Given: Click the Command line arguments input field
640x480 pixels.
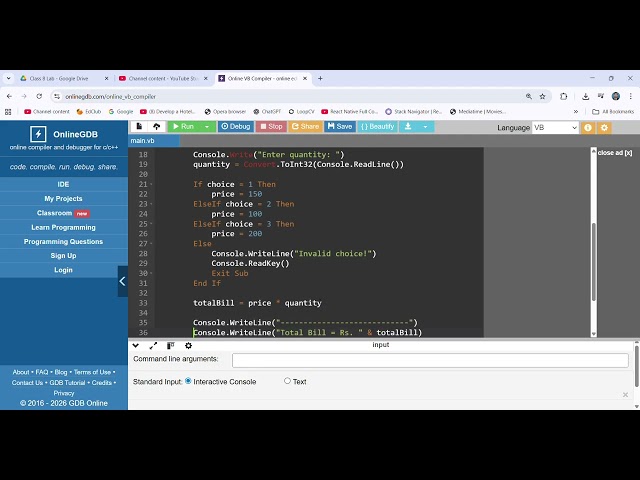Looking at the screenshot, I should click(x=430, y=360).
